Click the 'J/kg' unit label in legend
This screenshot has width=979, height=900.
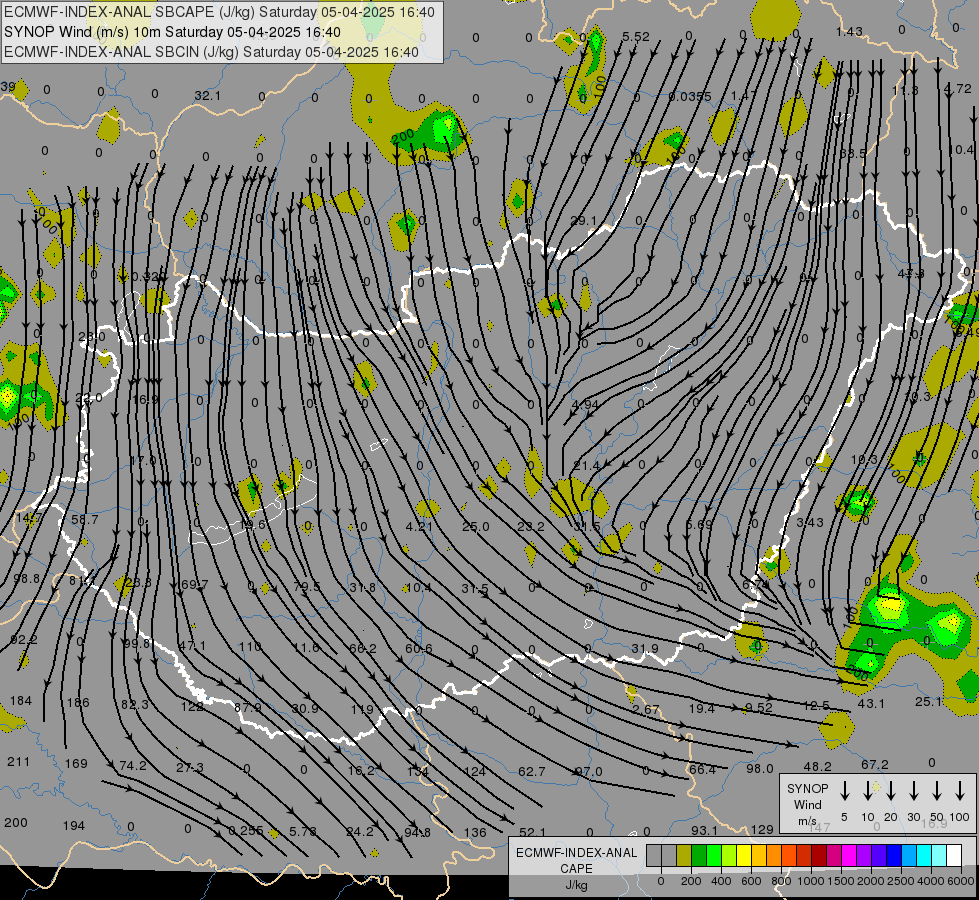[576, 885]
